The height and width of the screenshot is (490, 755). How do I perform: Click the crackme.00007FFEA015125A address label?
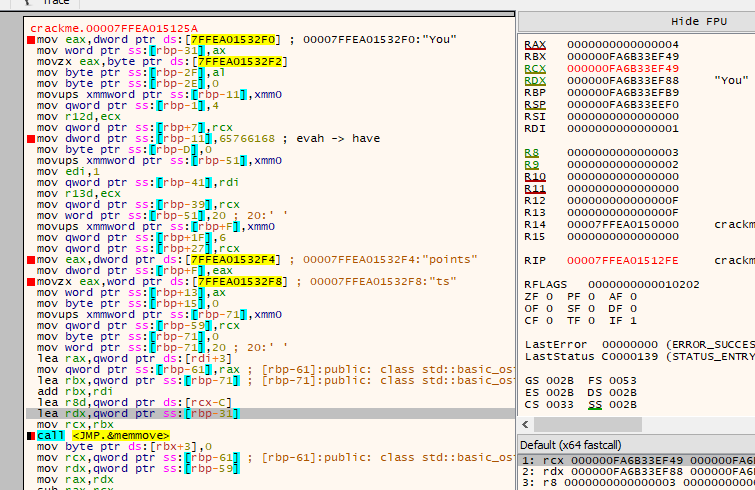pos(114,29)
